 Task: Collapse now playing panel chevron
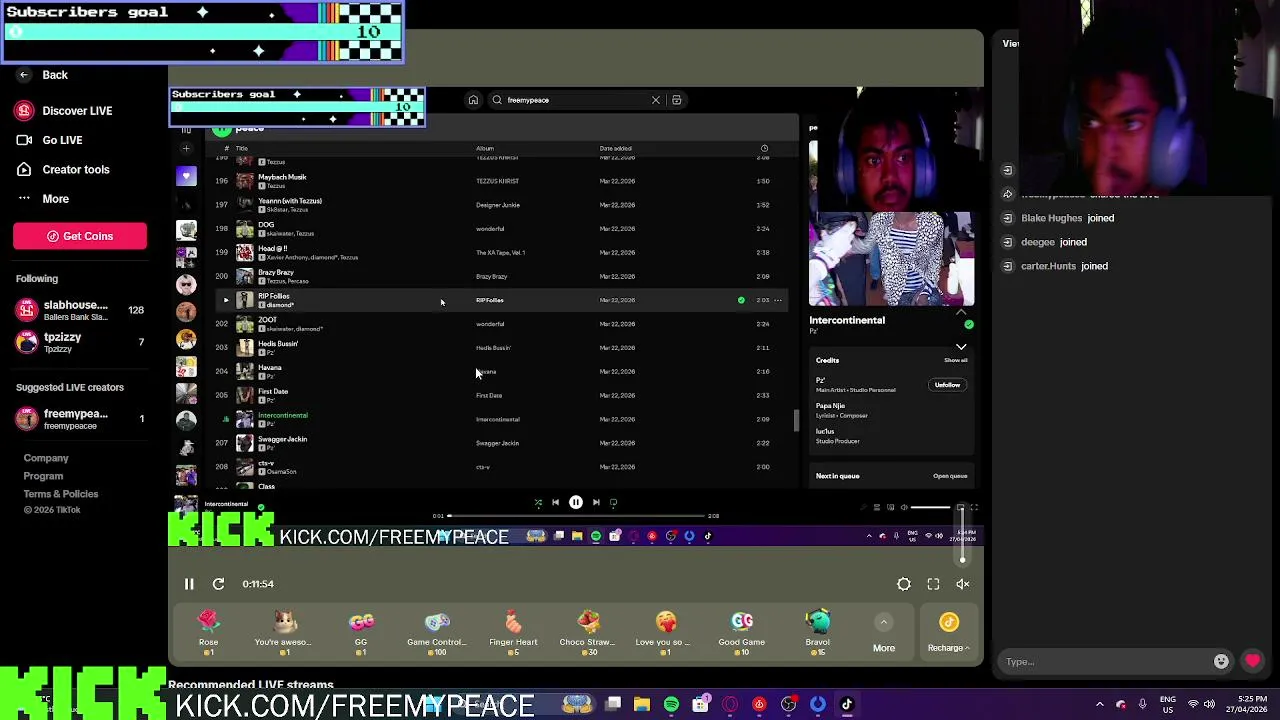[961, 347]
